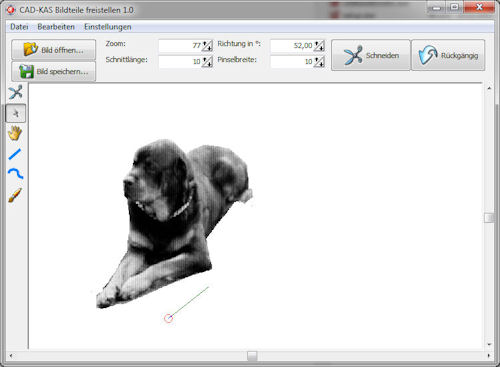This screenshot has height=367, width=500.
Task: Select the straight line tool
Action: click(x=15, y=154)
